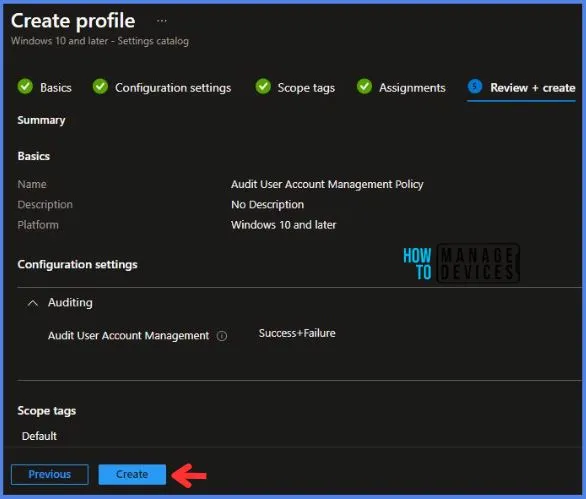This screenshot has width=586, height=499.
Task: Select the Review + create tab
Action: [533, 88]
